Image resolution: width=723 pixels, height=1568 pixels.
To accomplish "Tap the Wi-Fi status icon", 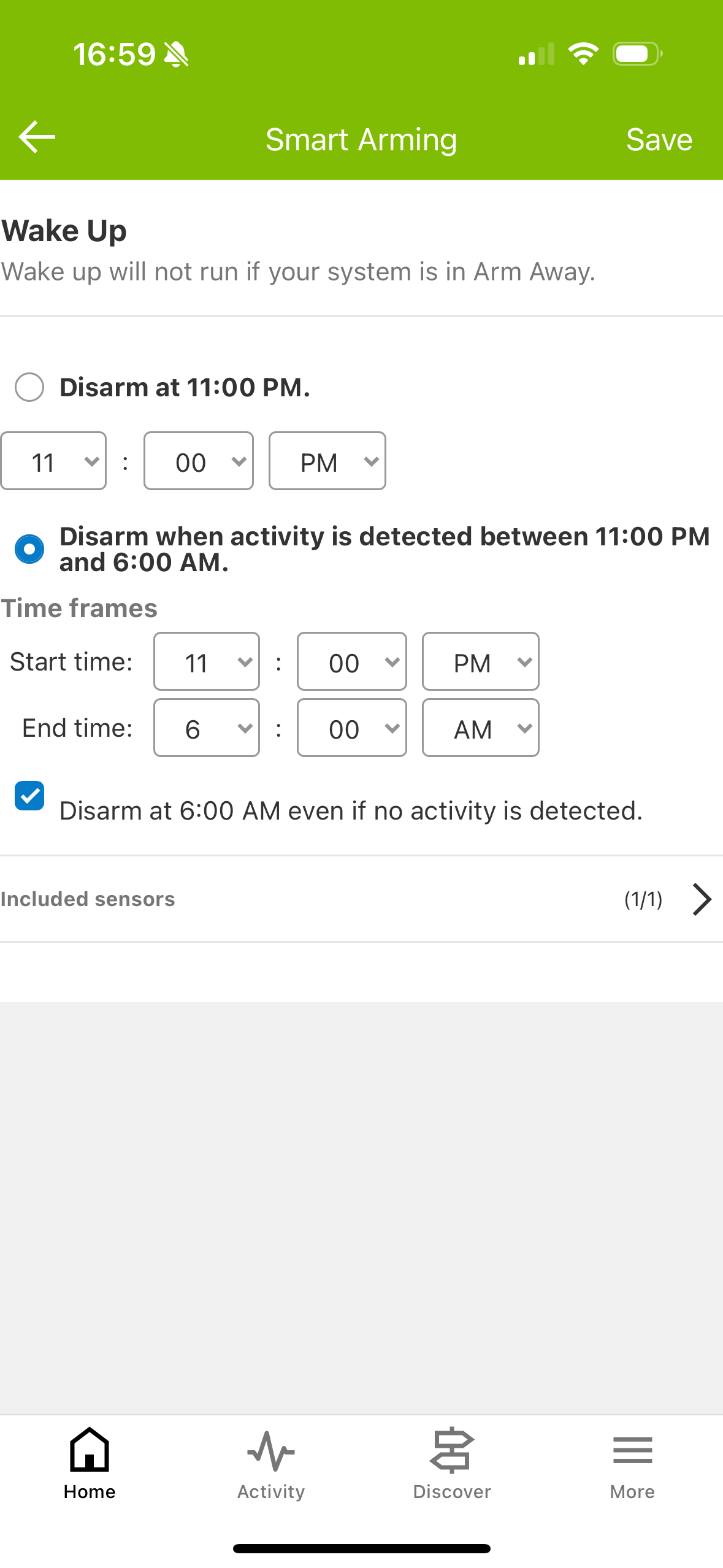I will [583, 54].
